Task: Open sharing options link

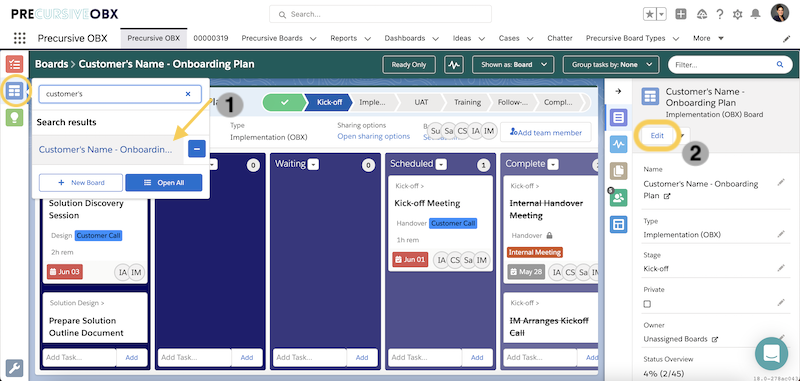Action: coord(373,136)
